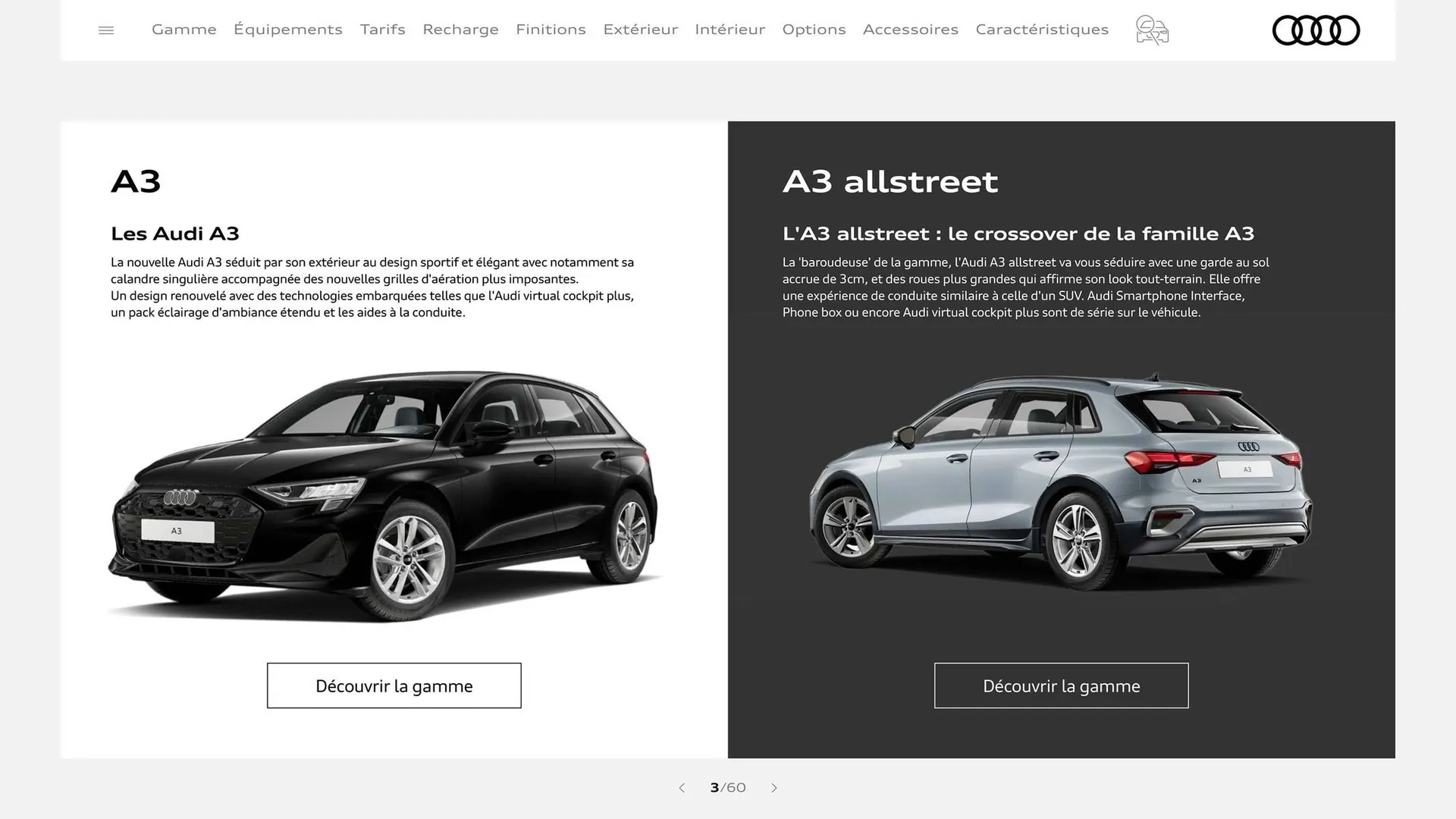This screenshot has width=1456, height=819.
Task: Click the black Audi A3 image
Action: pos(387,493)
